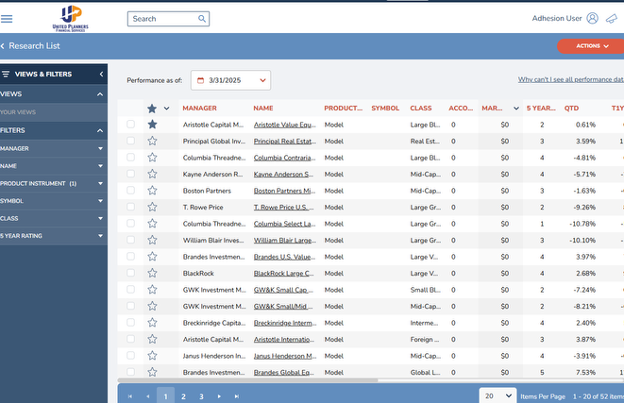Click the search magnifier icon

[x=202, y=19]
